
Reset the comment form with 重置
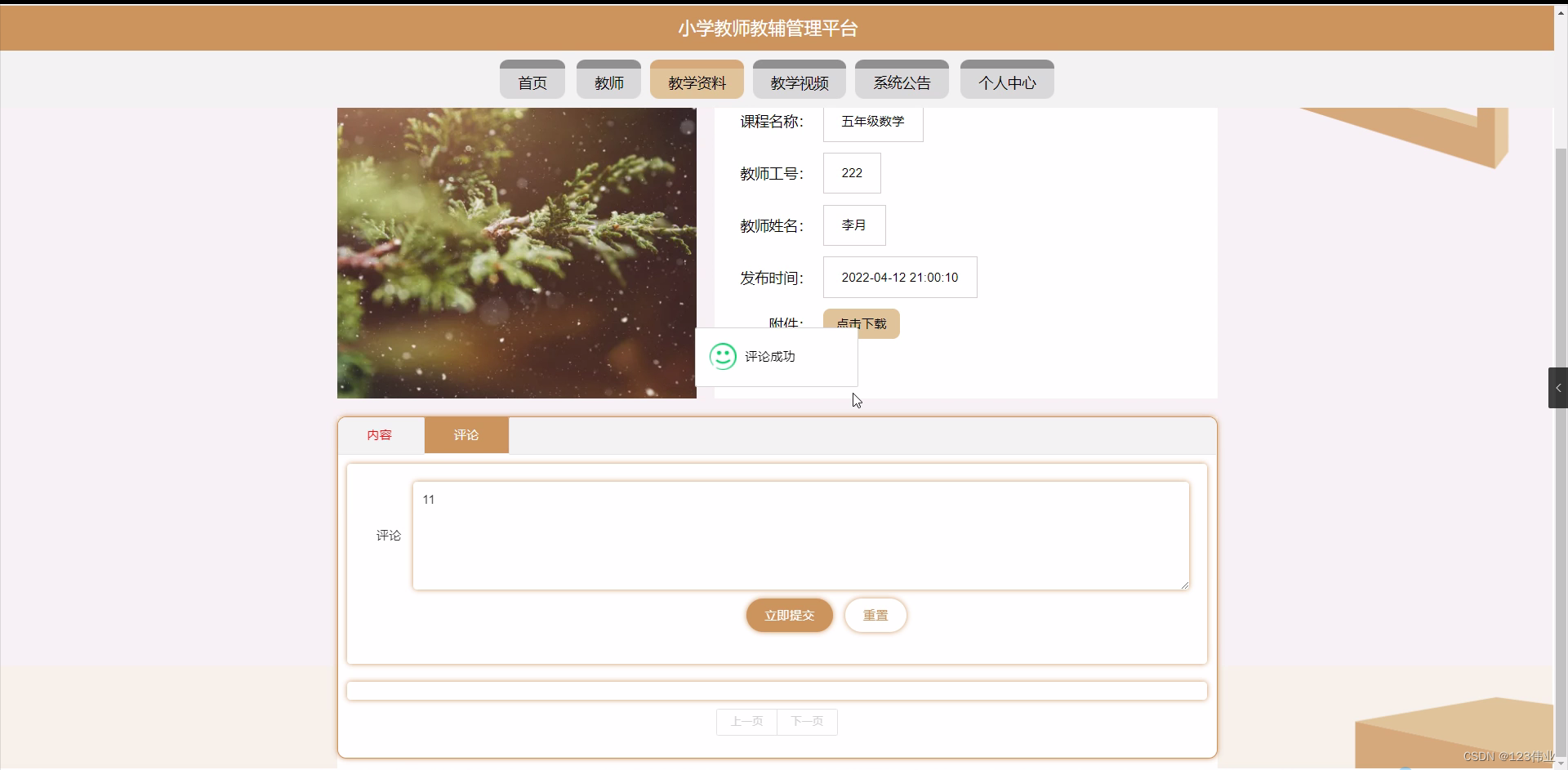pos(875,615)
